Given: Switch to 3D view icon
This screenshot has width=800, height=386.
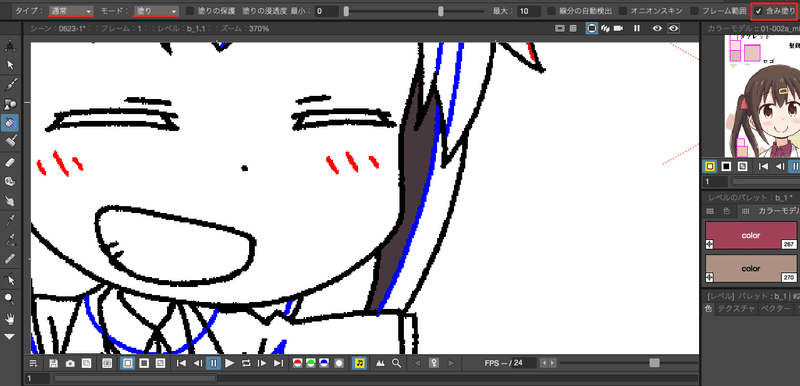Looking at the screenshot, I should coord(606,29).
